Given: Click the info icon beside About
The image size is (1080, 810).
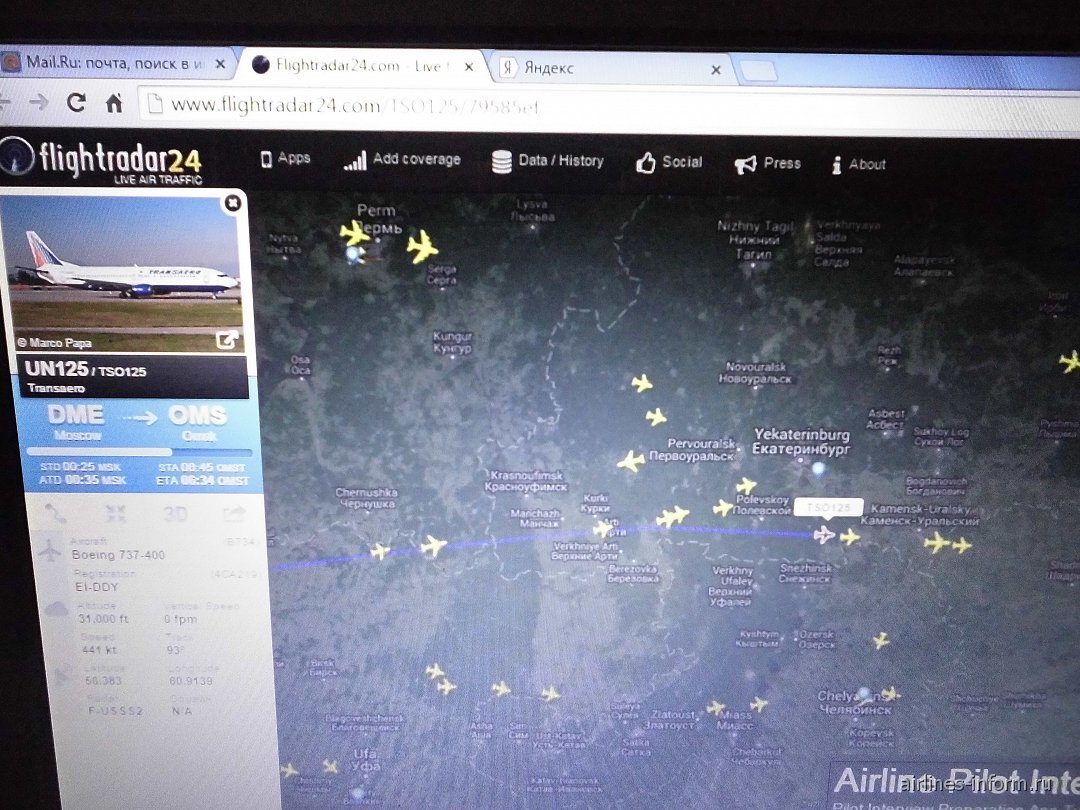Looking at the screenshot, I should [x=836, y=165].
